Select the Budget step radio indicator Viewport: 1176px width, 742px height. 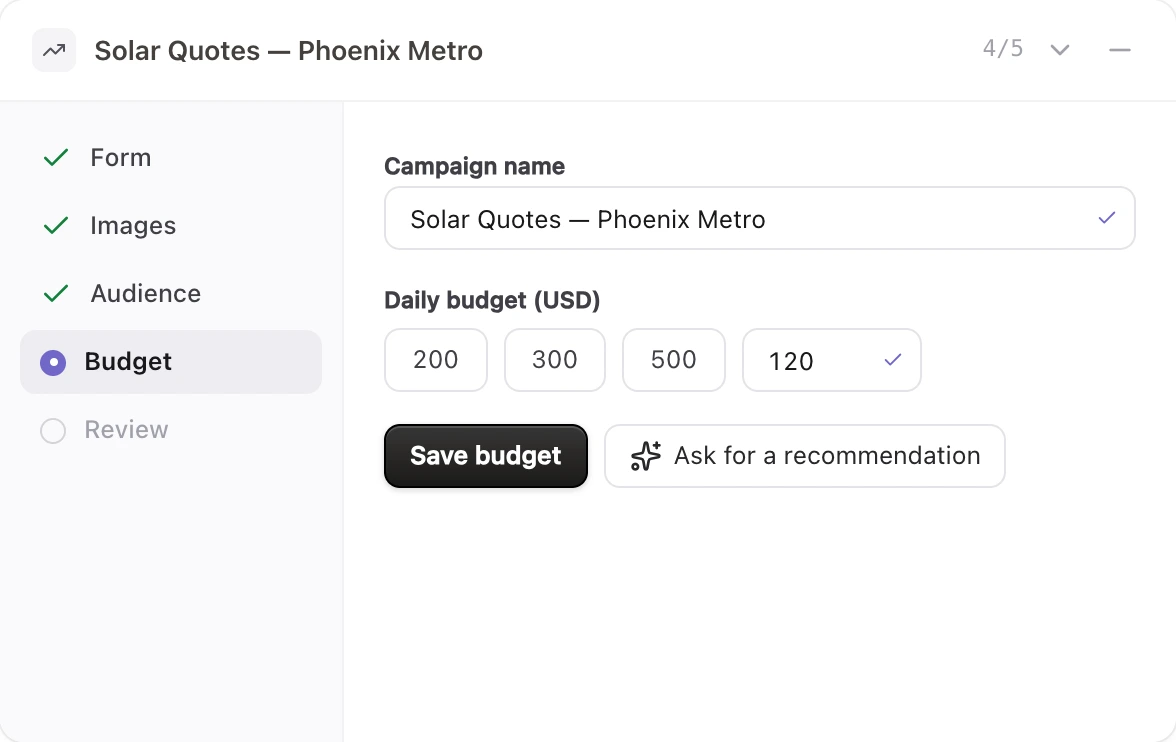click(53, 362)
